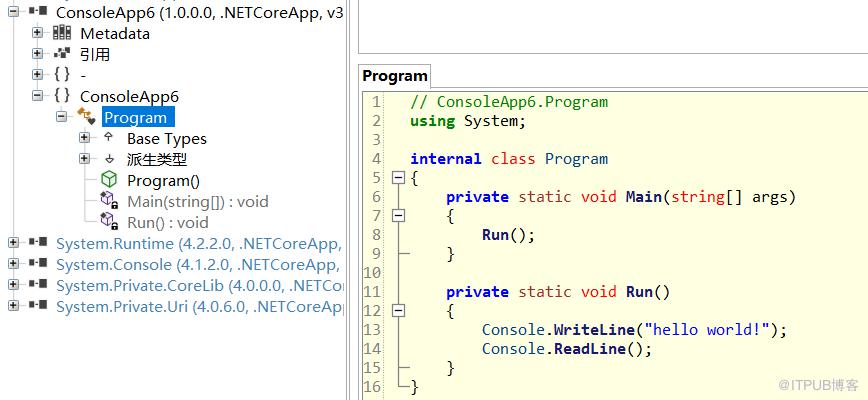
Task: Collapse the Program class node
Action: click(61, 117)
